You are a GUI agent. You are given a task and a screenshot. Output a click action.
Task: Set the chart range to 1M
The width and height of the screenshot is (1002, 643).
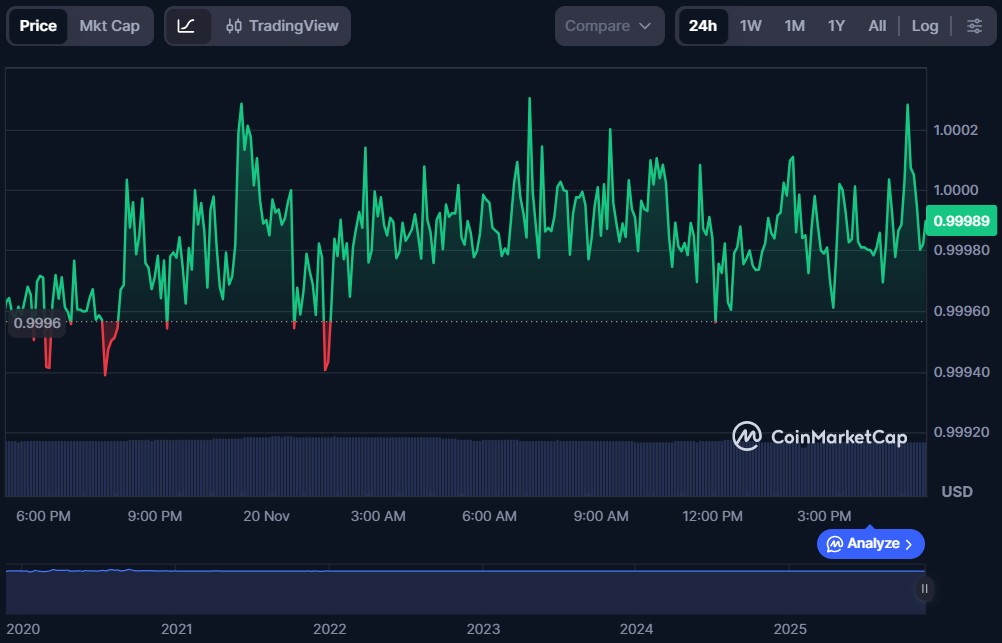[794, 26]
